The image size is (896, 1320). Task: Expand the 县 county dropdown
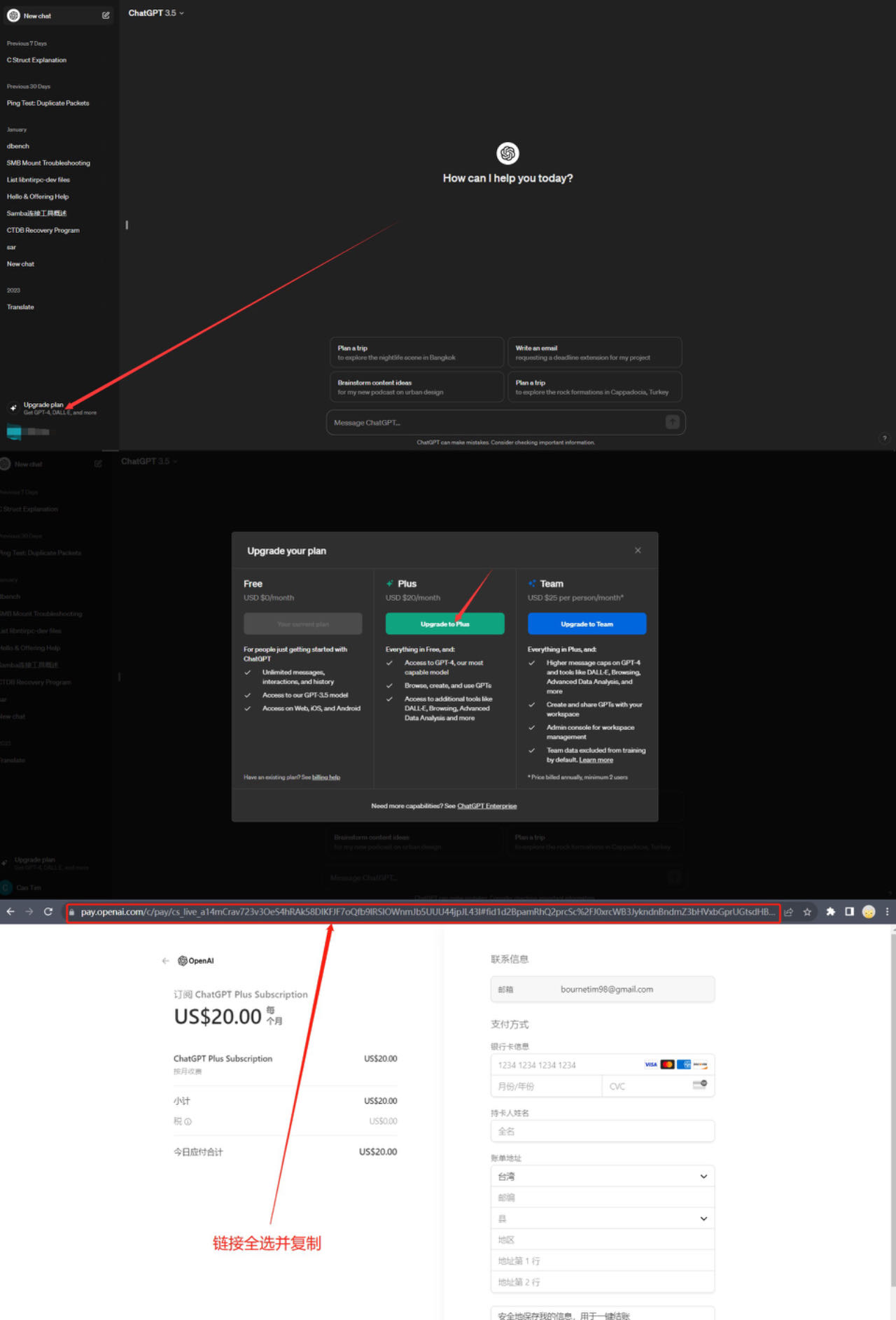[x=602, y=1219]
